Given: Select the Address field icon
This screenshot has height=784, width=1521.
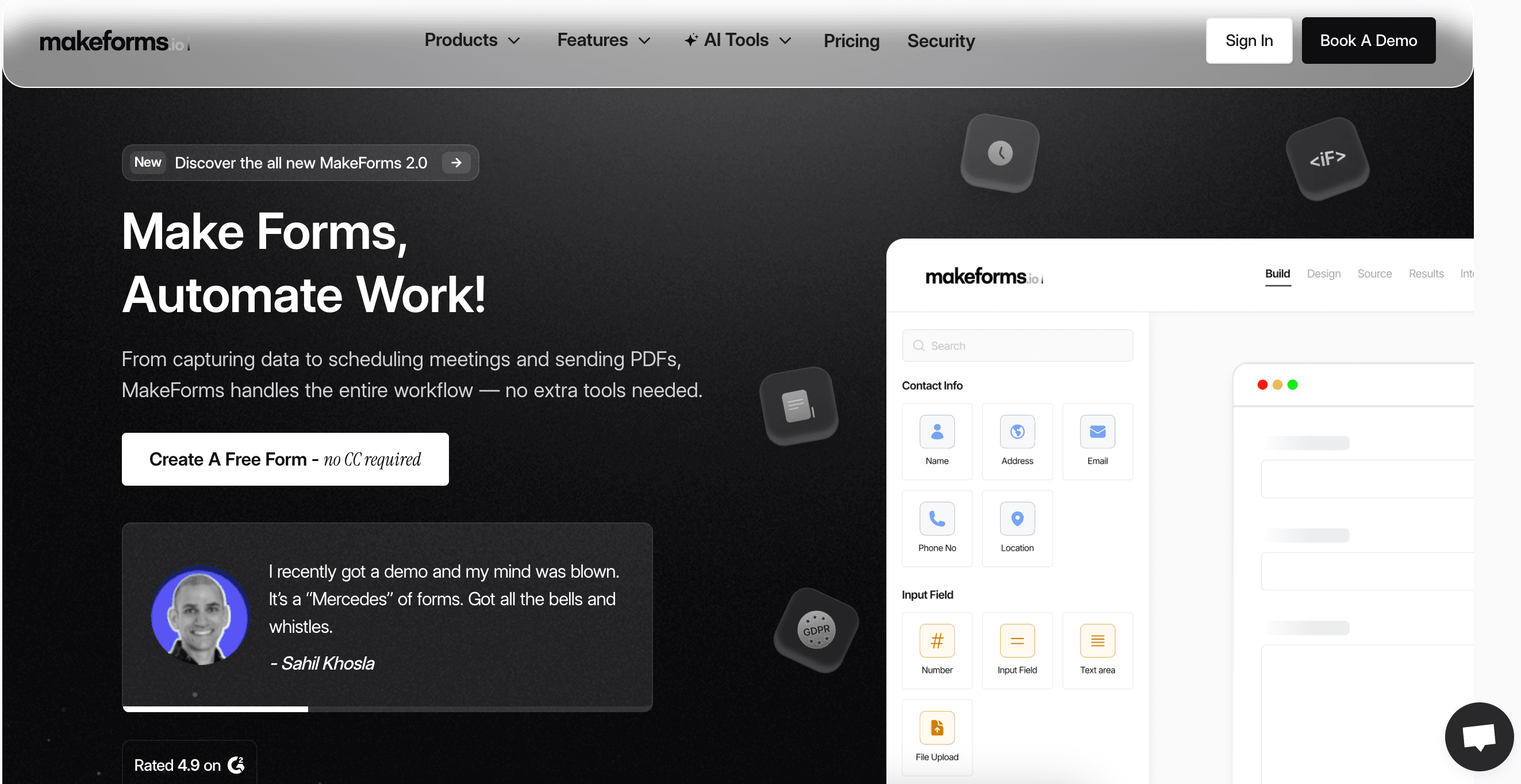Looking at the screenshot, I should (x=1017, y=432).
